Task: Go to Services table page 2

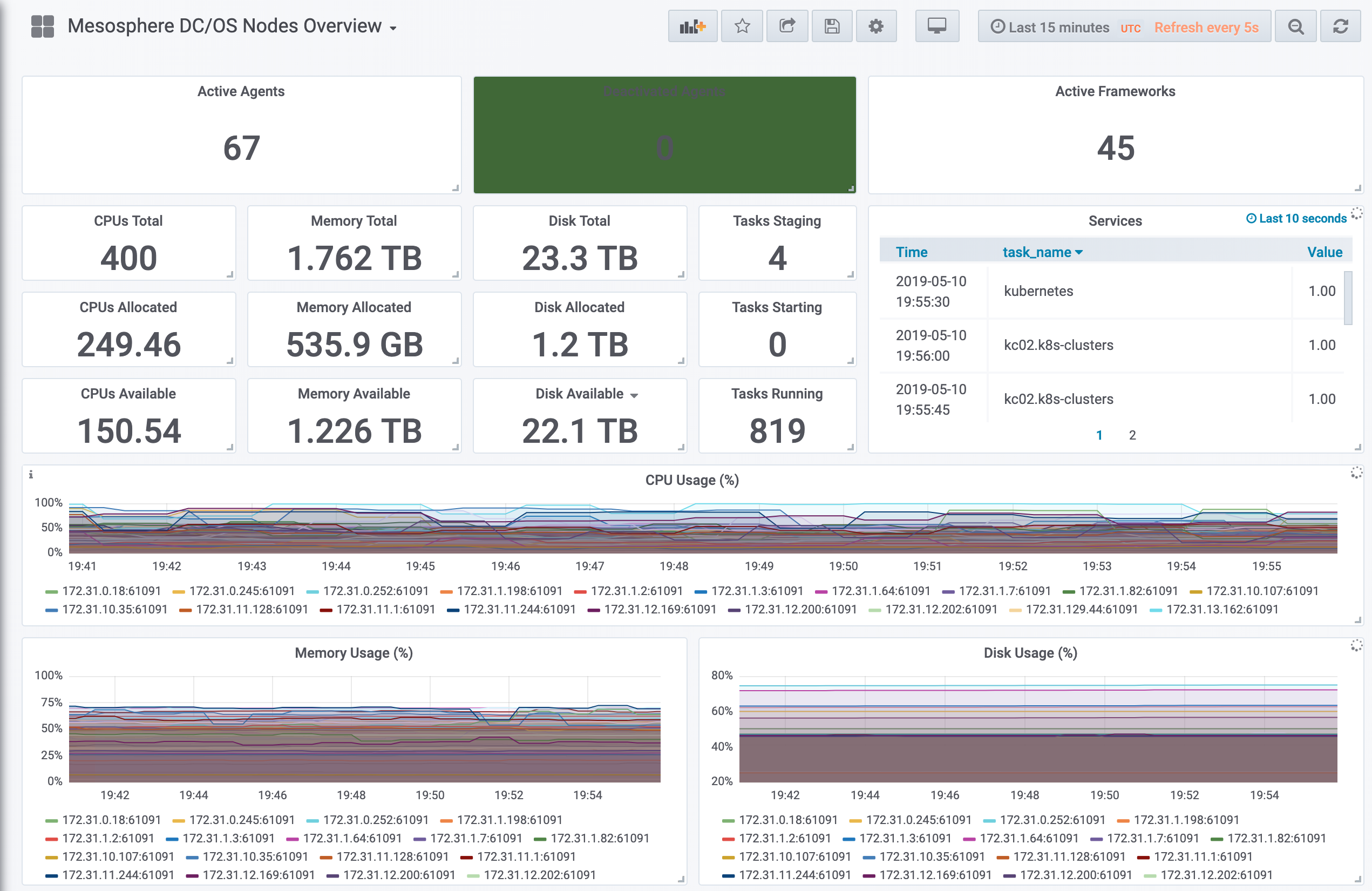Action: 1132,435
